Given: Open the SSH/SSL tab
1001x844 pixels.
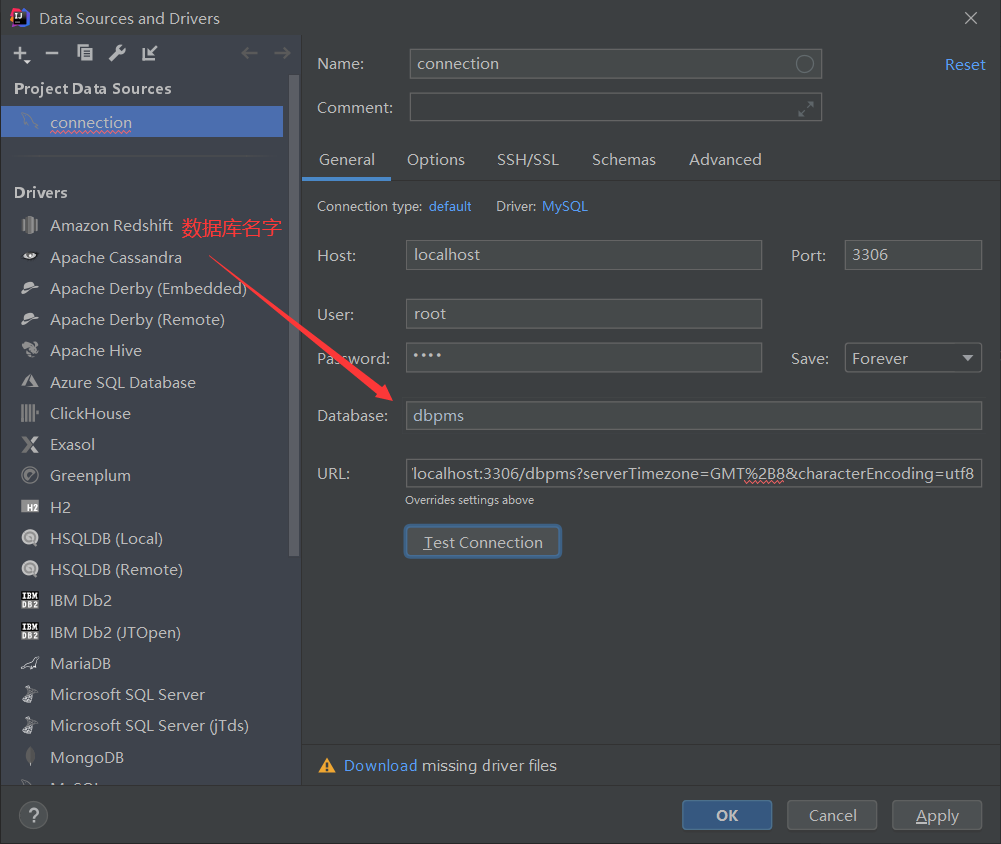Looking at the screenshot, I should tap(528, 160).
